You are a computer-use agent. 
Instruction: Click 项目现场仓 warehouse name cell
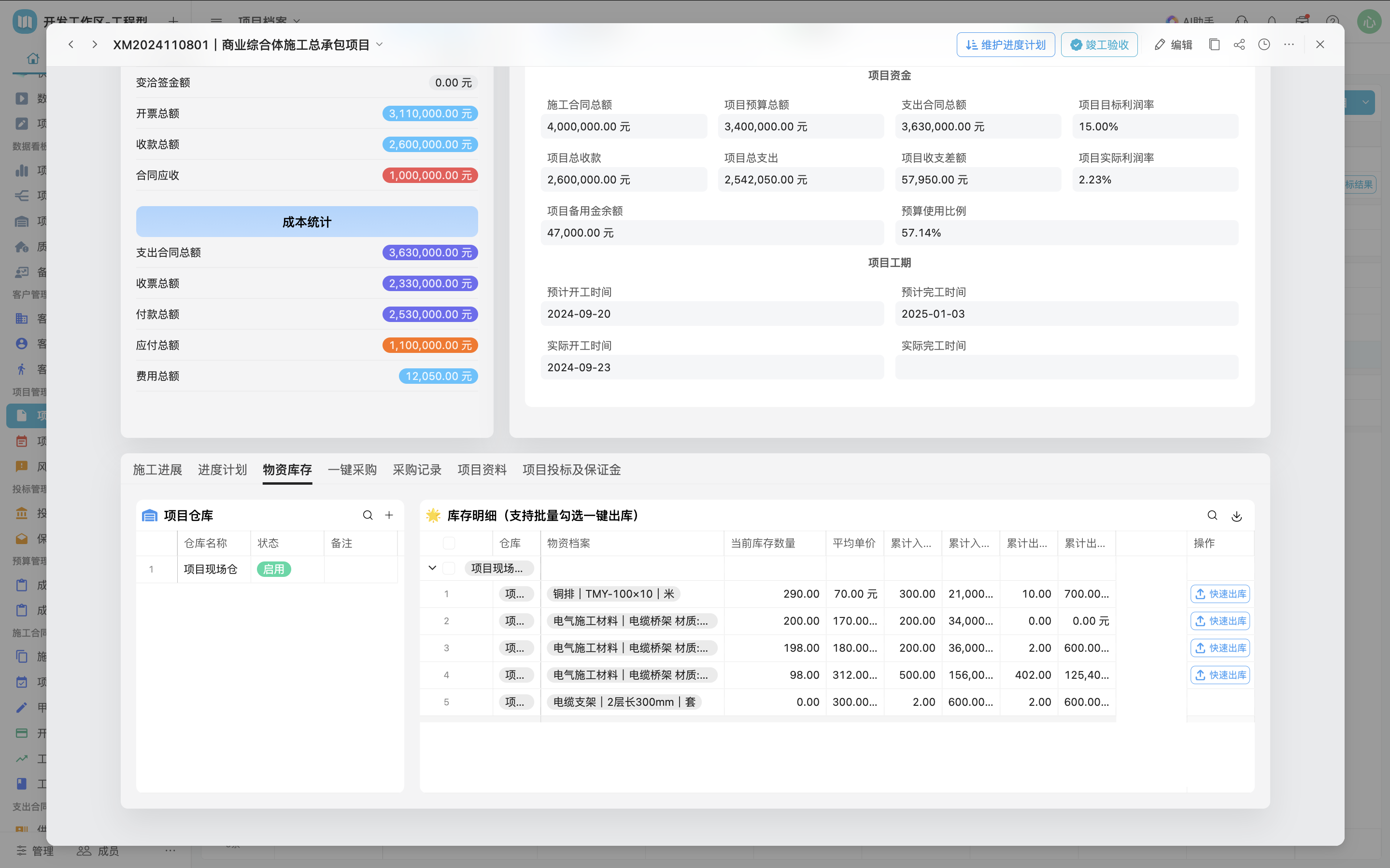pos(213,569)
